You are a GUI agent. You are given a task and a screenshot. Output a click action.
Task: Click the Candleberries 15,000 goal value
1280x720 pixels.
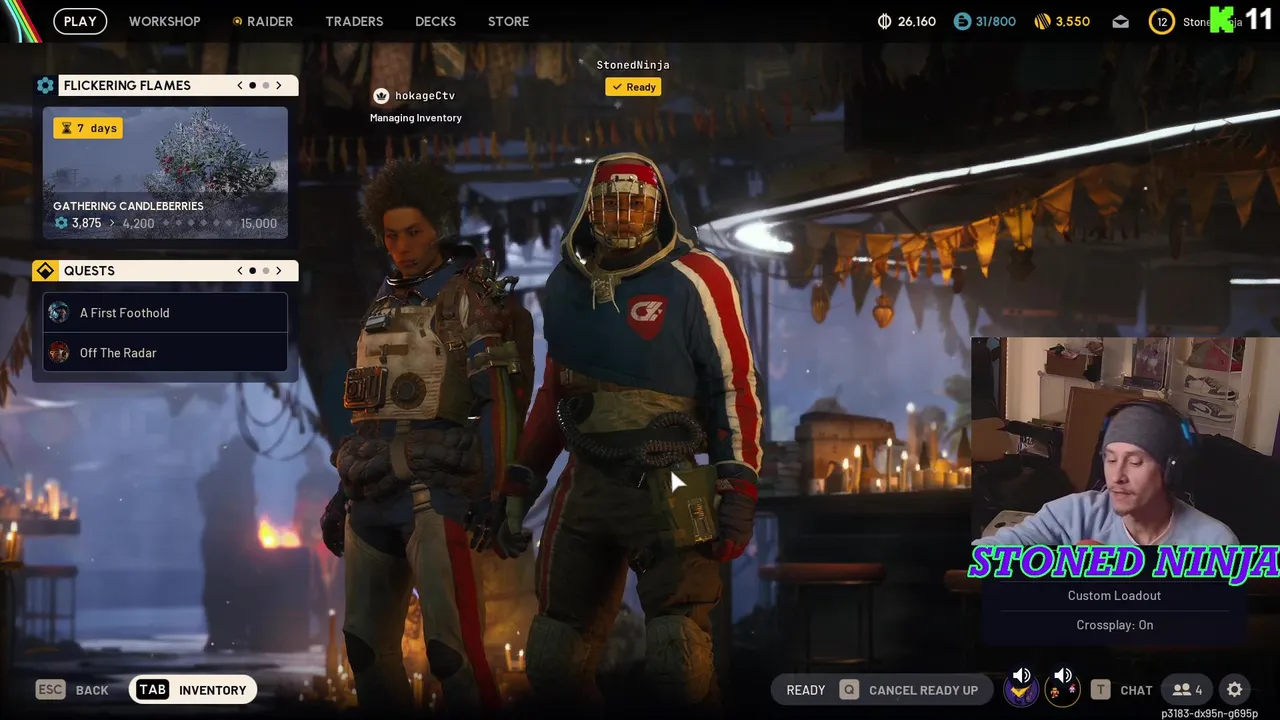coord(258,223)
